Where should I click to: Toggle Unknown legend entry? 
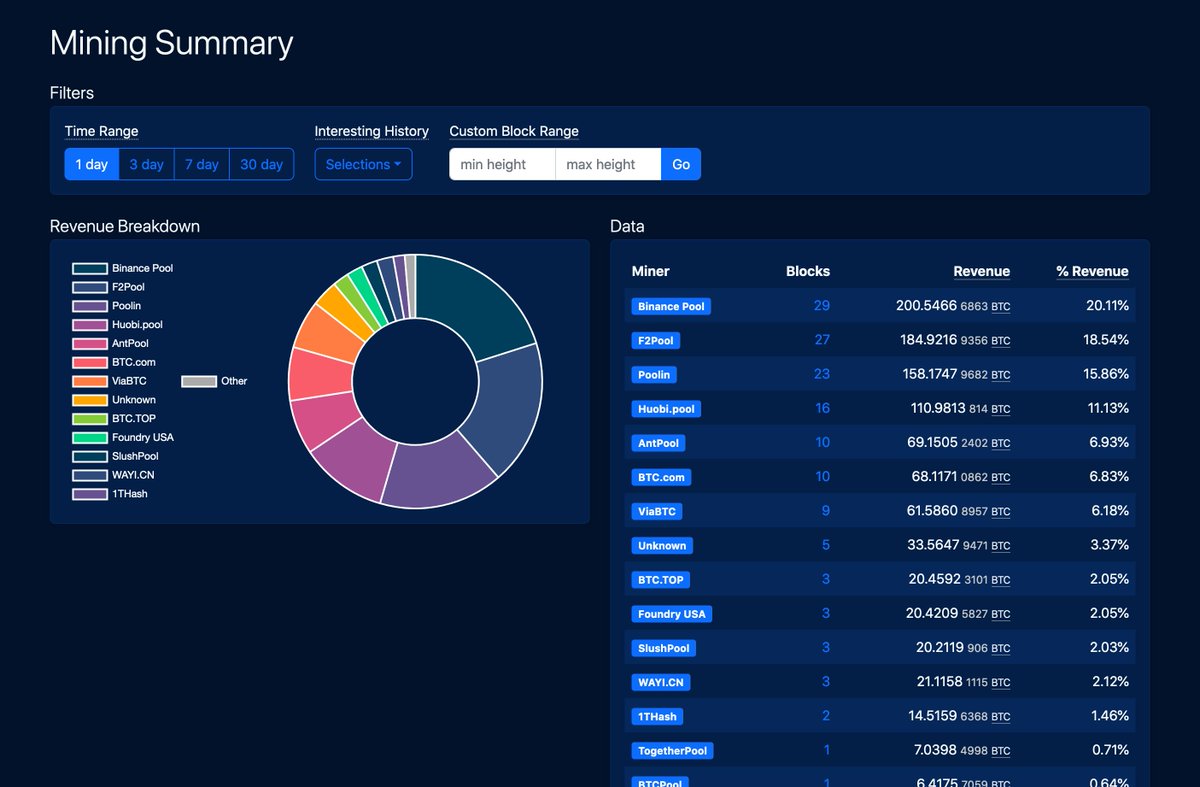[x=114, y=400]
